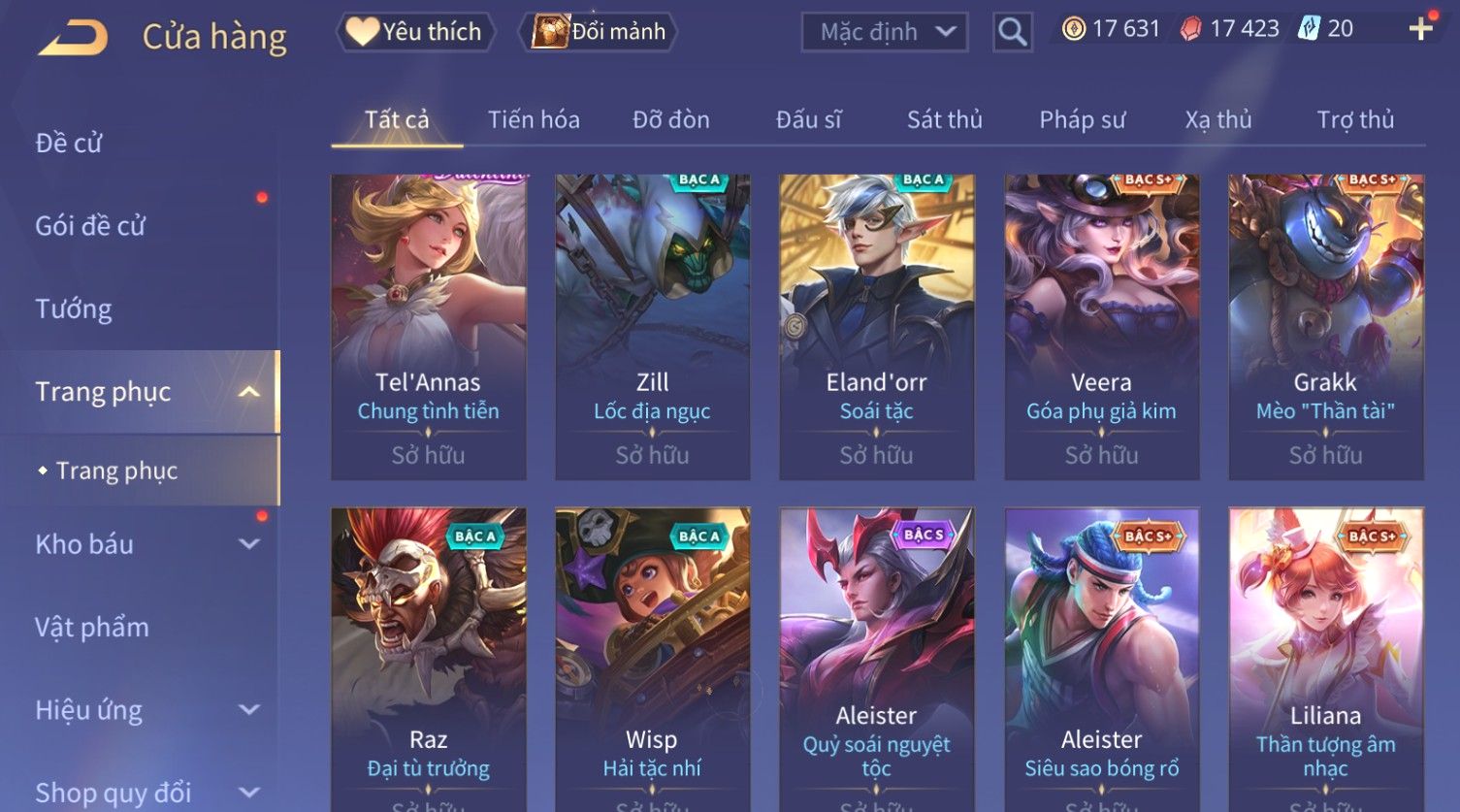Viewport: 1460px width, 812px height.
Task: Expand the Hiệu ứng sidebar section
Action: (249, 709)
